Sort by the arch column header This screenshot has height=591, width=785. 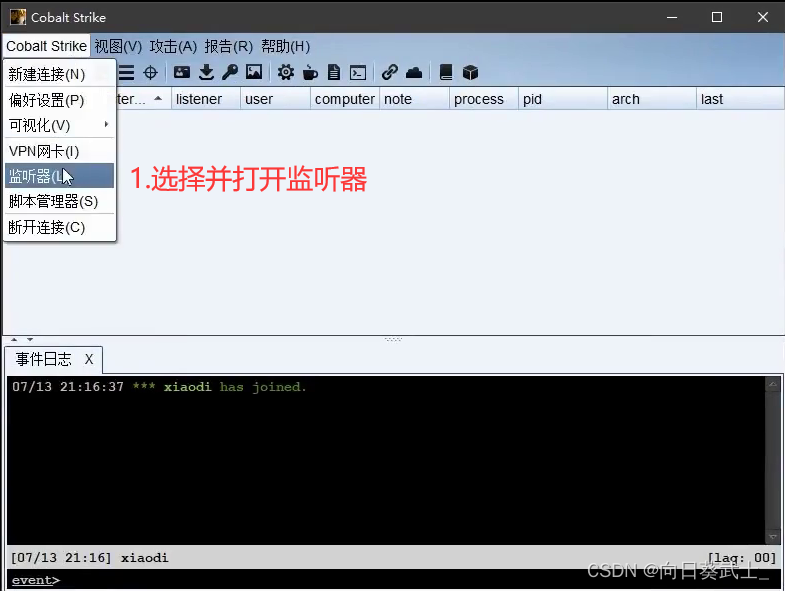[651, 99]
